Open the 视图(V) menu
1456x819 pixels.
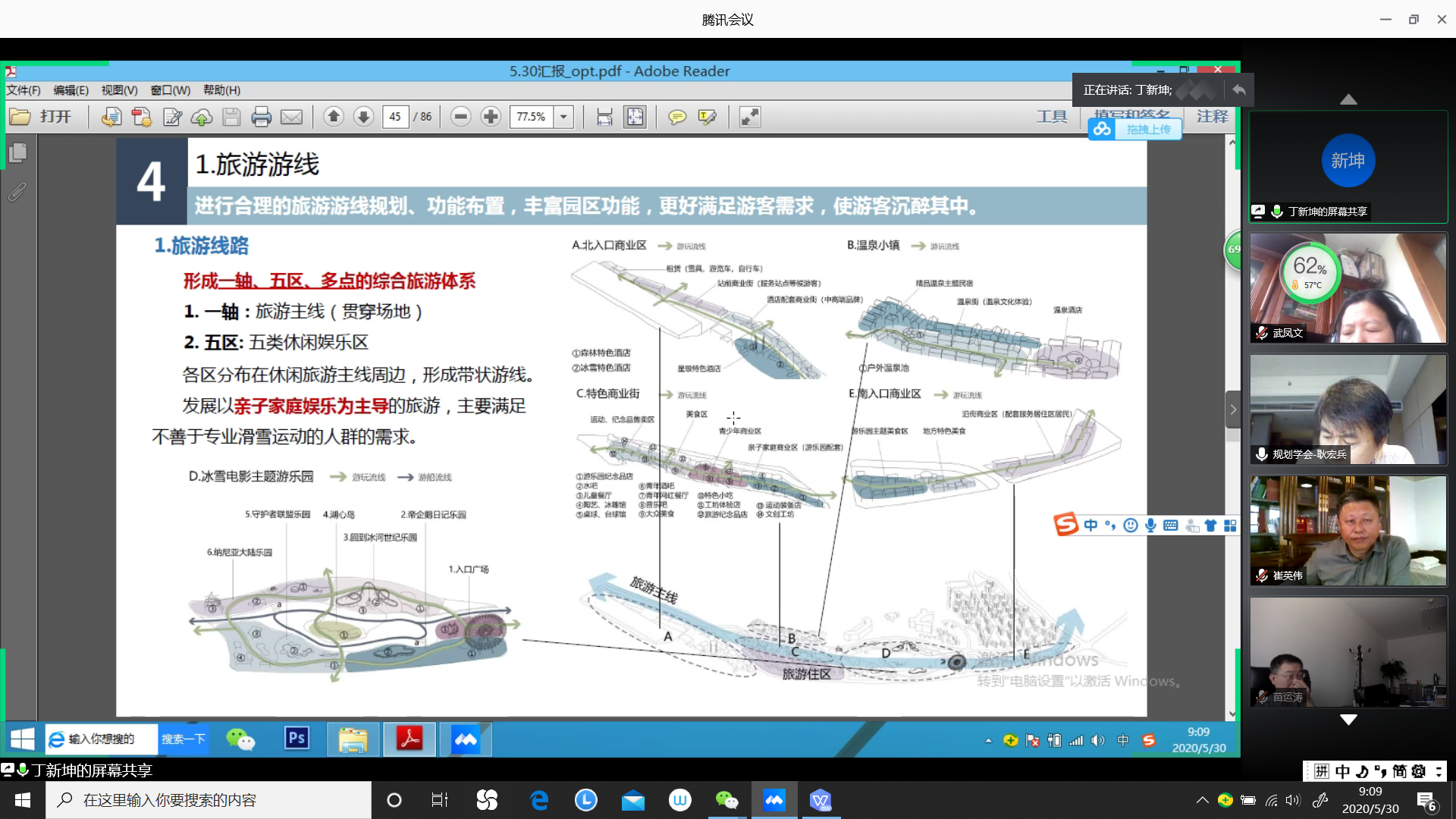pos(119,90)
